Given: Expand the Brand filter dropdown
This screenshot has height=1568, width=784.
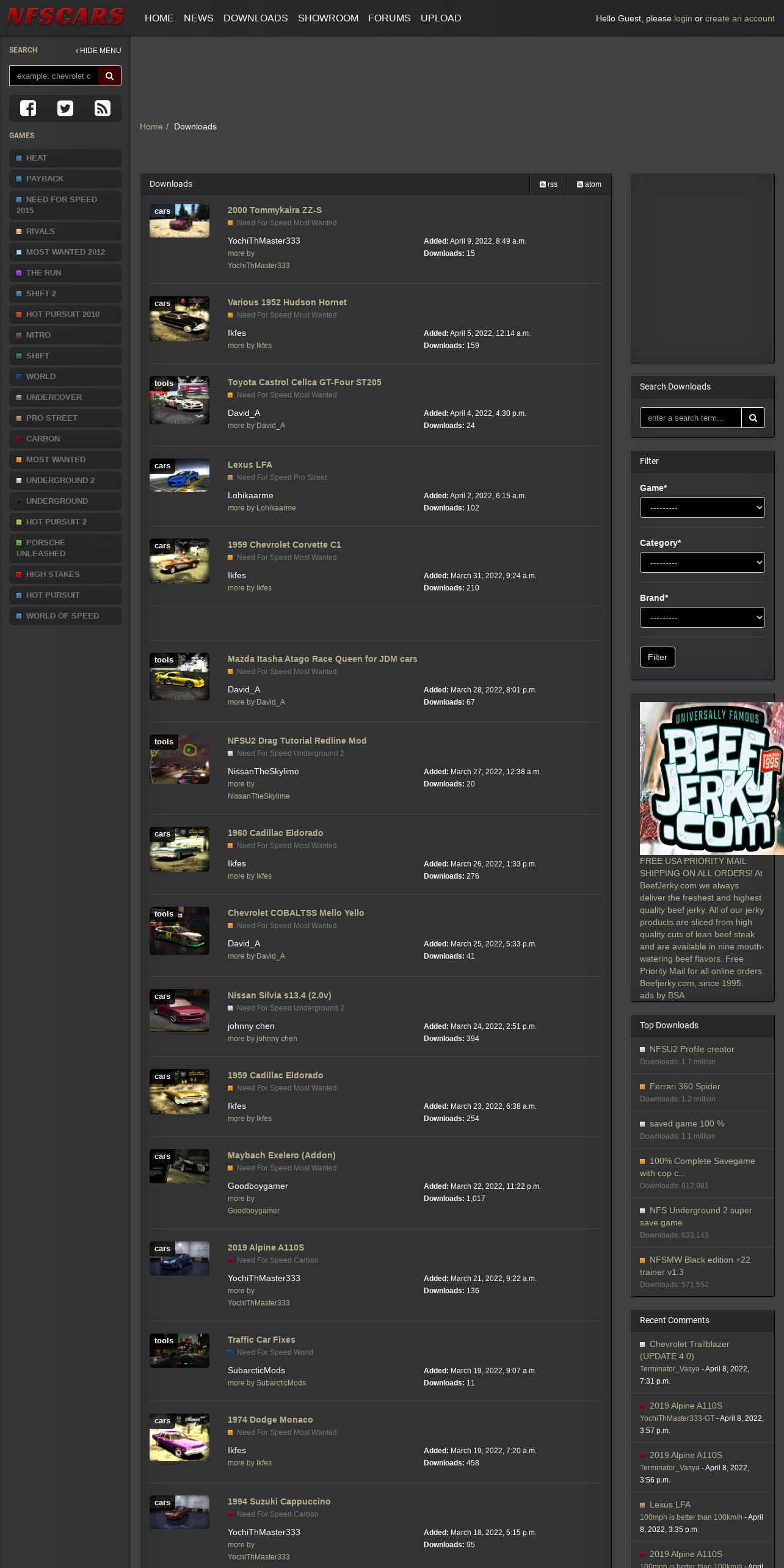Looking at the screenshot, I should tap(702, 617).
